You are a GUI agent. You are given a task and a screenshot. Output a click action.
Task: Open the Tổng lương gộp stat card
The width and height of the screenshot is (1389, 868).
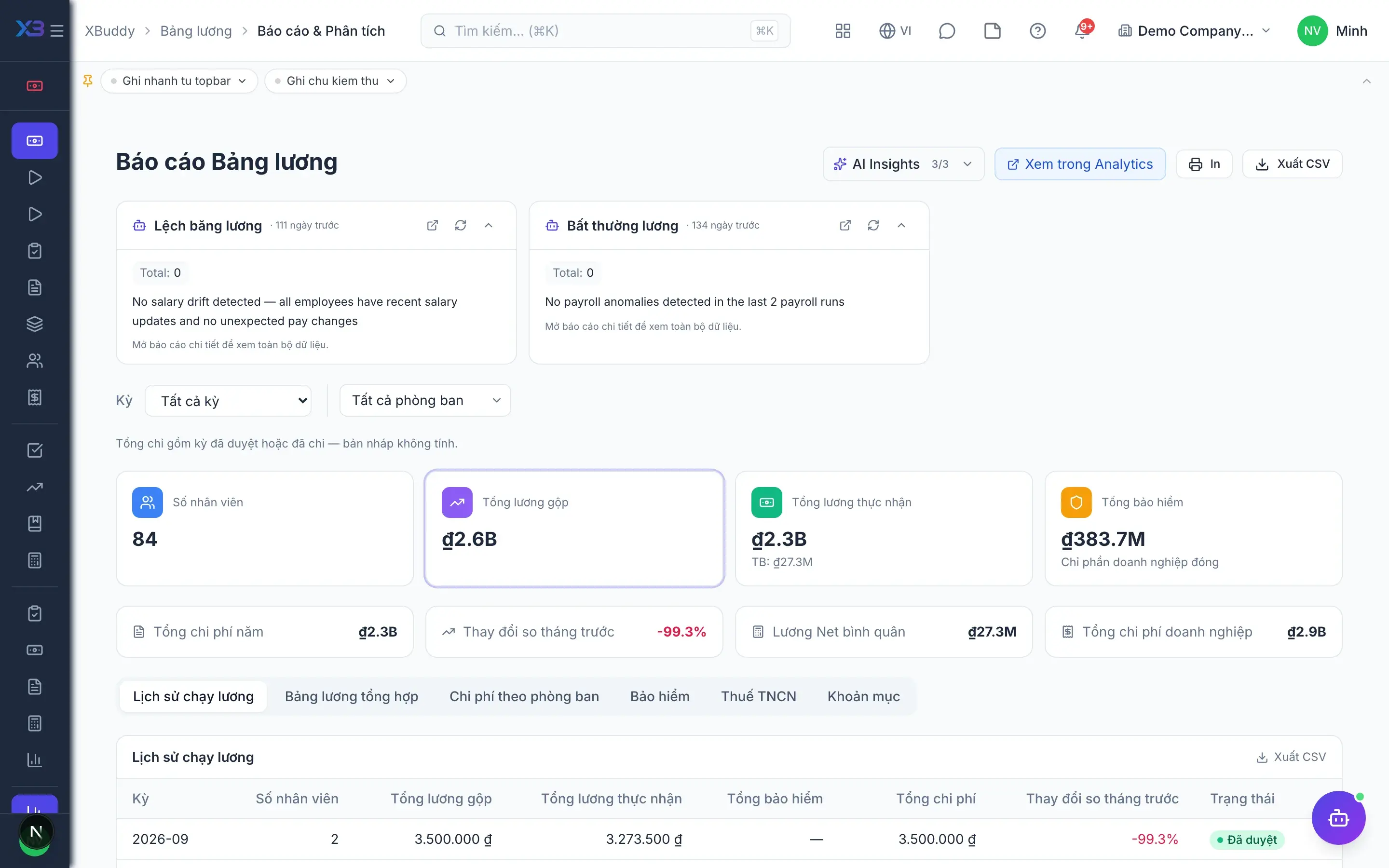coord(574,529)
